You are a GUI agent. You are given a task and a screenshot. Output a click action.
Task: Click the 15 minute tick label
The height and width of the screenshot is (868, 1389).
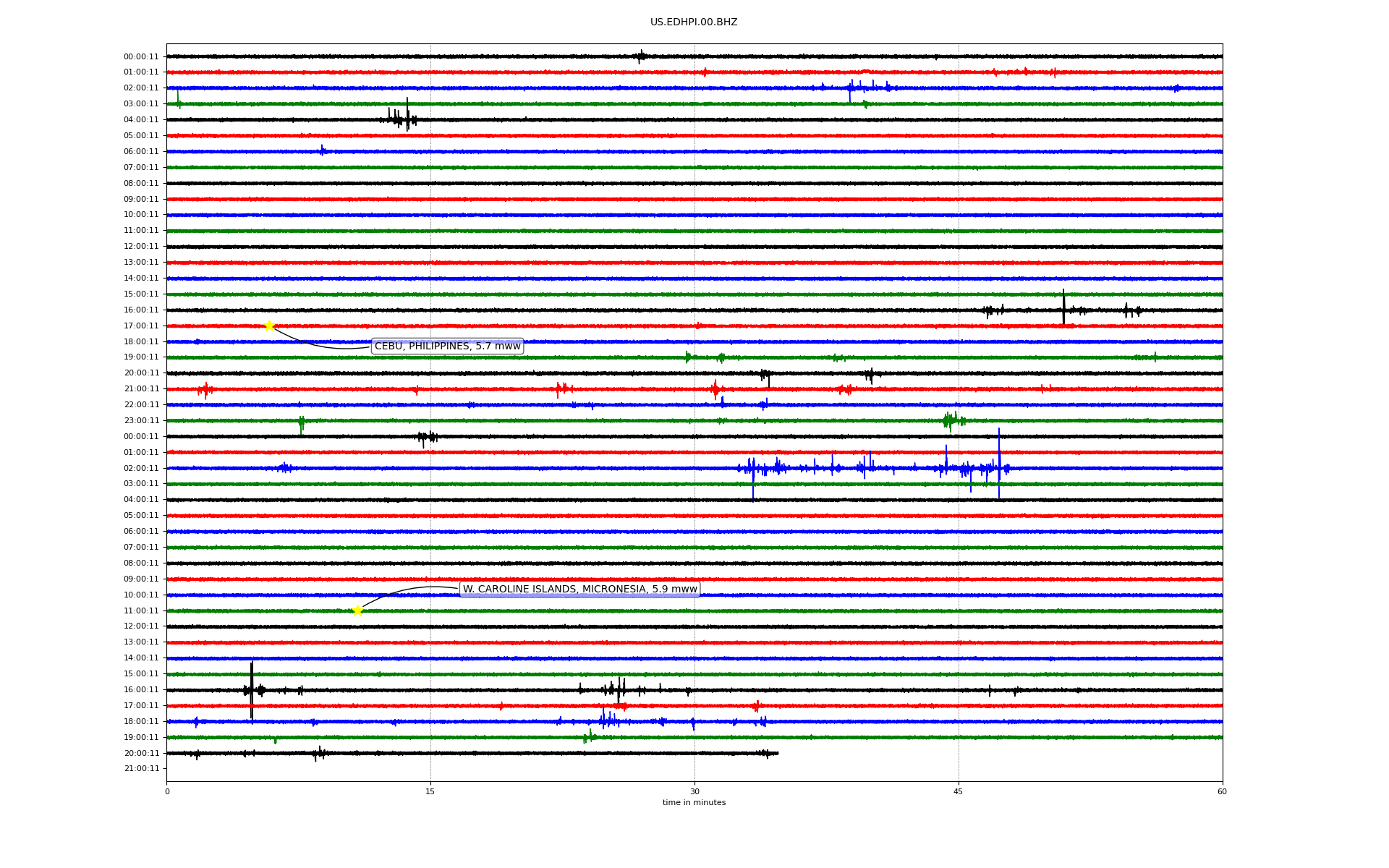click(430, 792)
